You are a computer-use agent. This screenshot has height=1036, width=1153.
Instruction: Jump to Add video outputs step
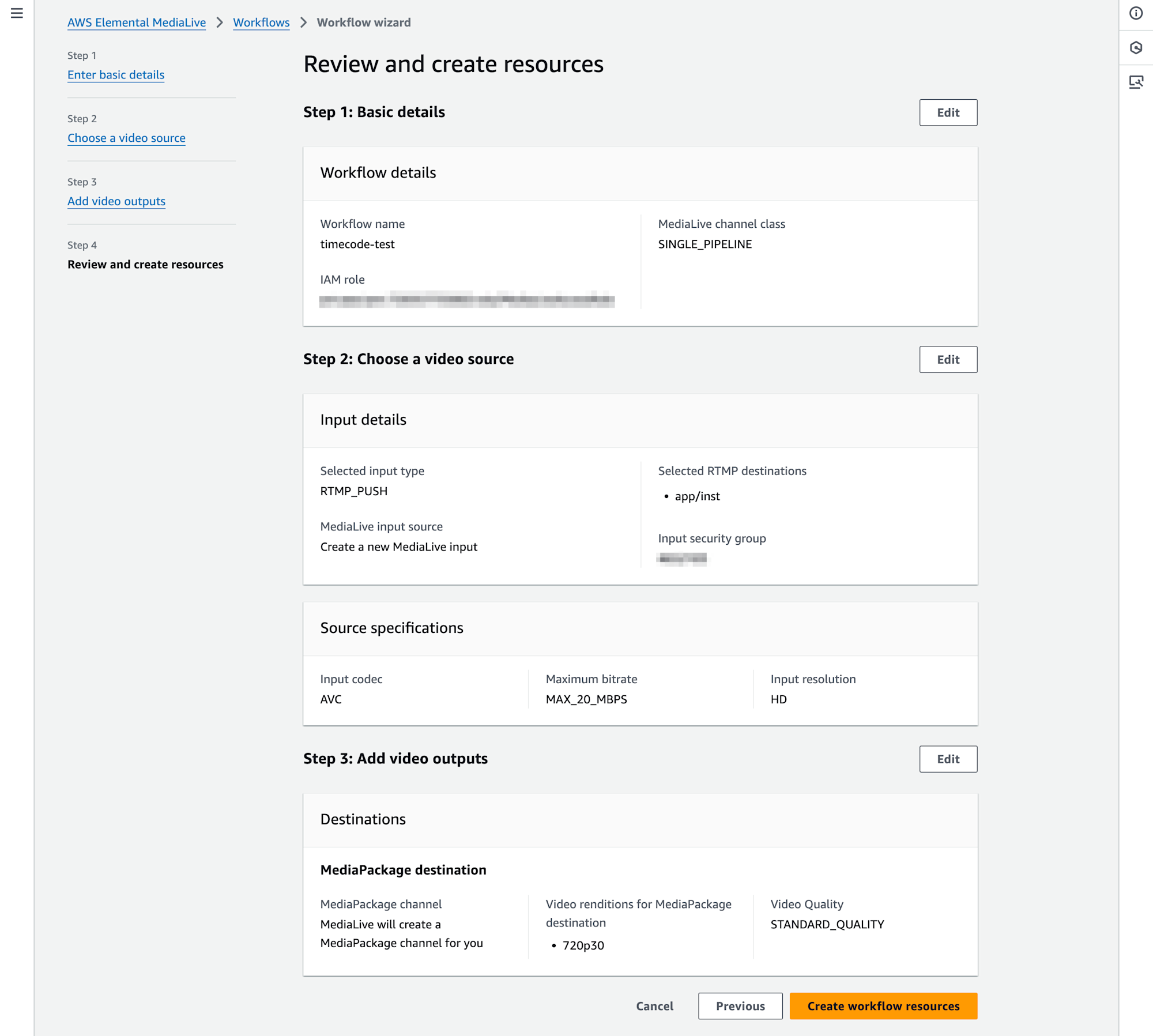click(x=116, y=201)
